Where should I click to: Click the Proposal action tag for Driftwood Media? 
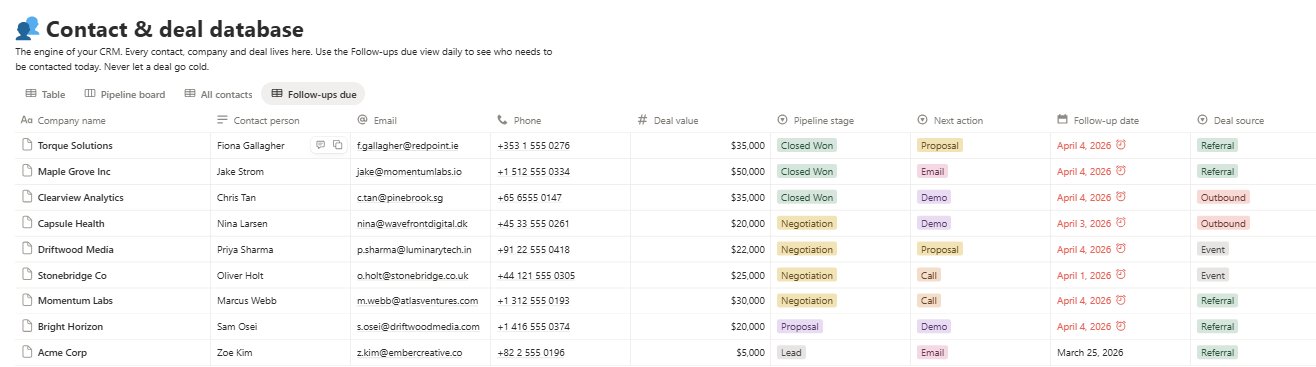(x=939, y=249)
